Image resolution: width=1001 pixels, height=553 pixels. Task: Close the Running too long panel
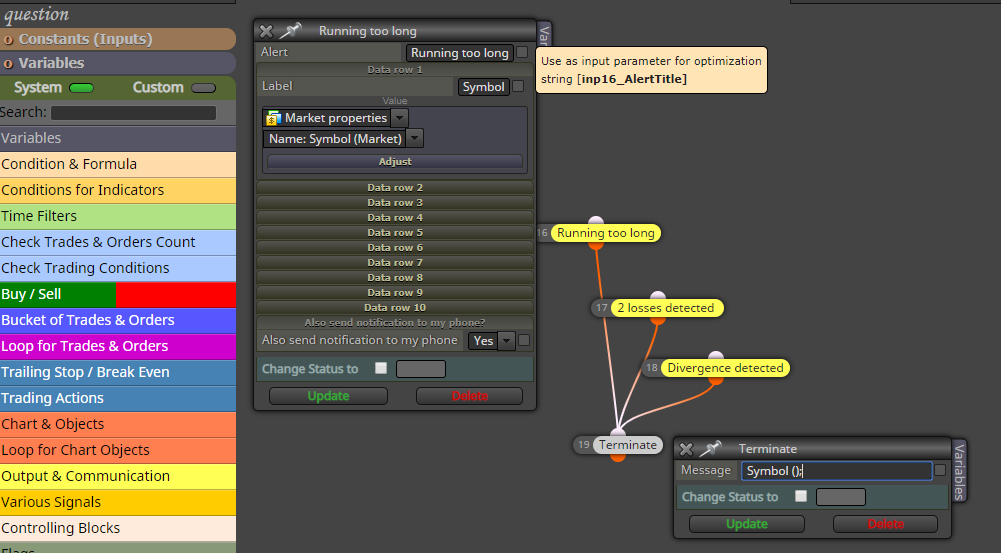pos(266,31)
